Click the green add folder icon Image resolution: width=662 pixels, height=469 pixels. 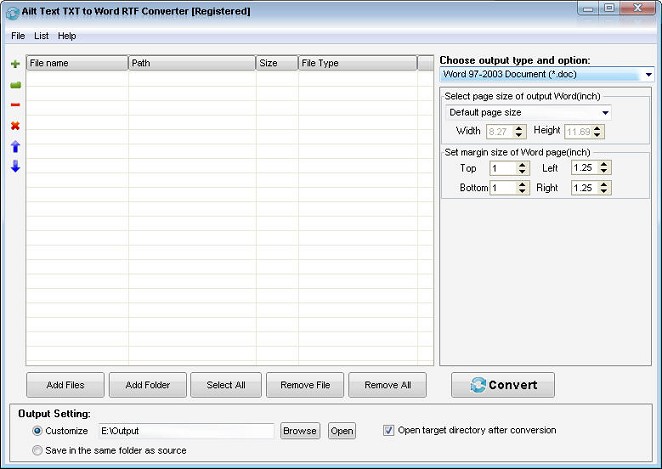click(15, 85)
